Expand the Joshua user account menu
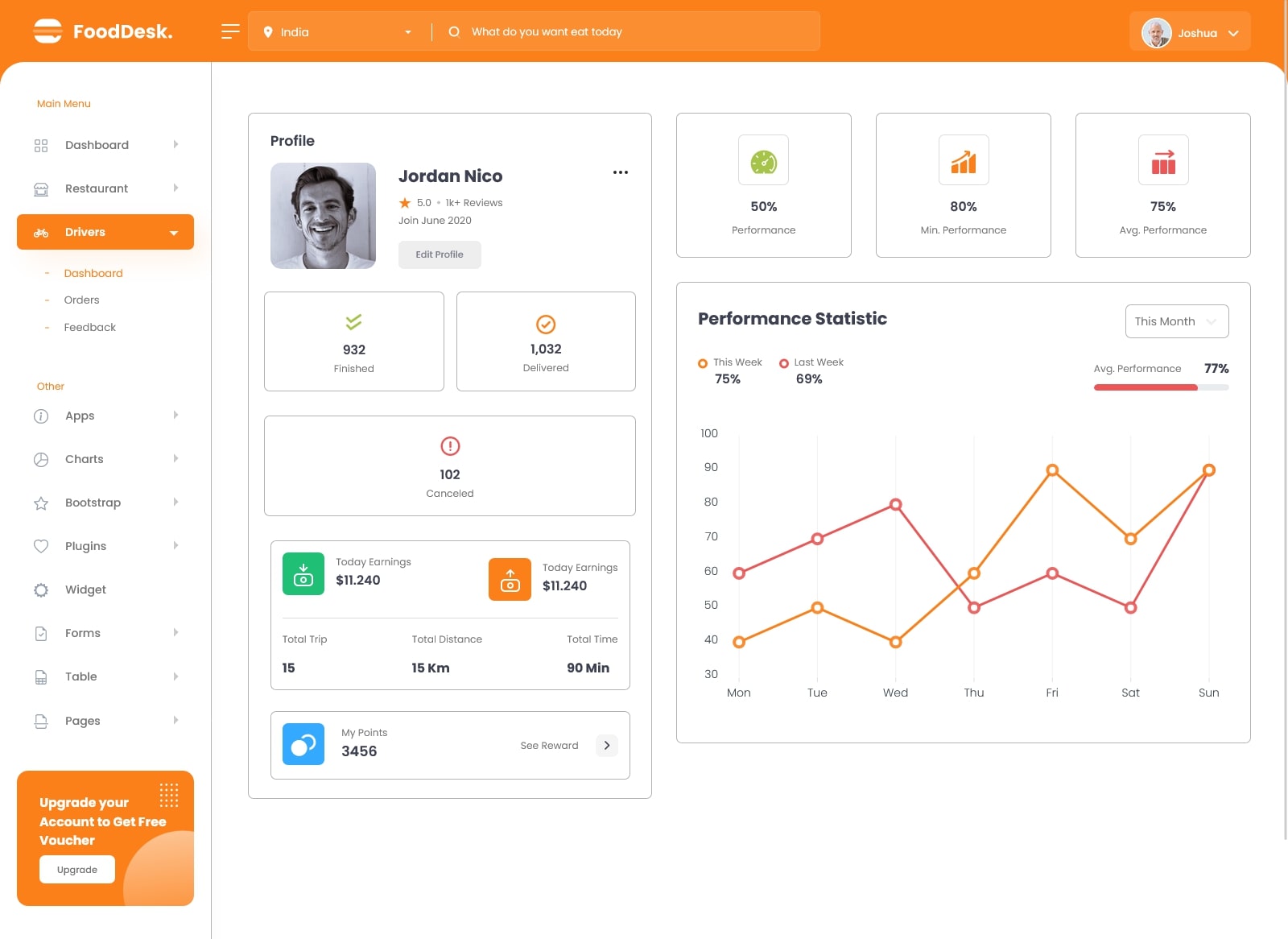1288x939 pixels. point(1190,32)
